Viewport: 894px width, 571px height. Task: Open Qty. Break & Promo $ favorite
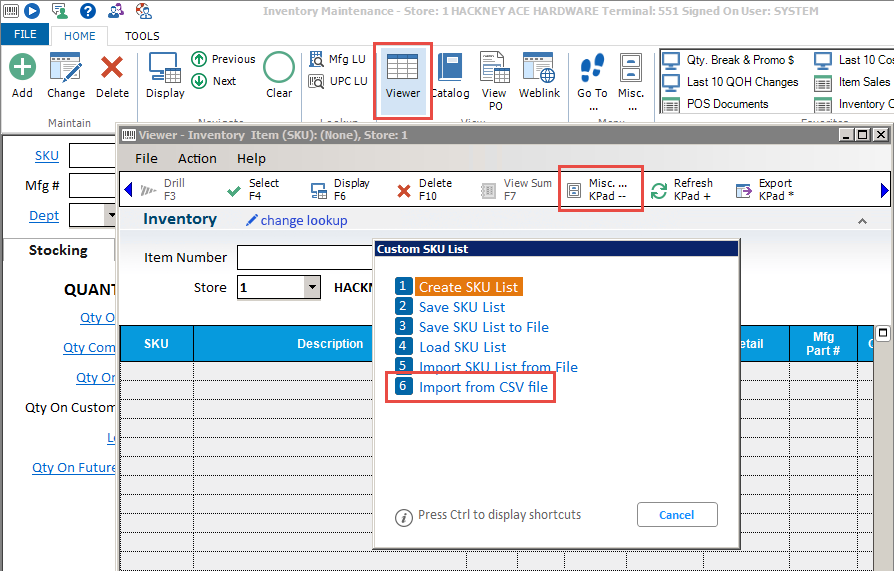729,60
